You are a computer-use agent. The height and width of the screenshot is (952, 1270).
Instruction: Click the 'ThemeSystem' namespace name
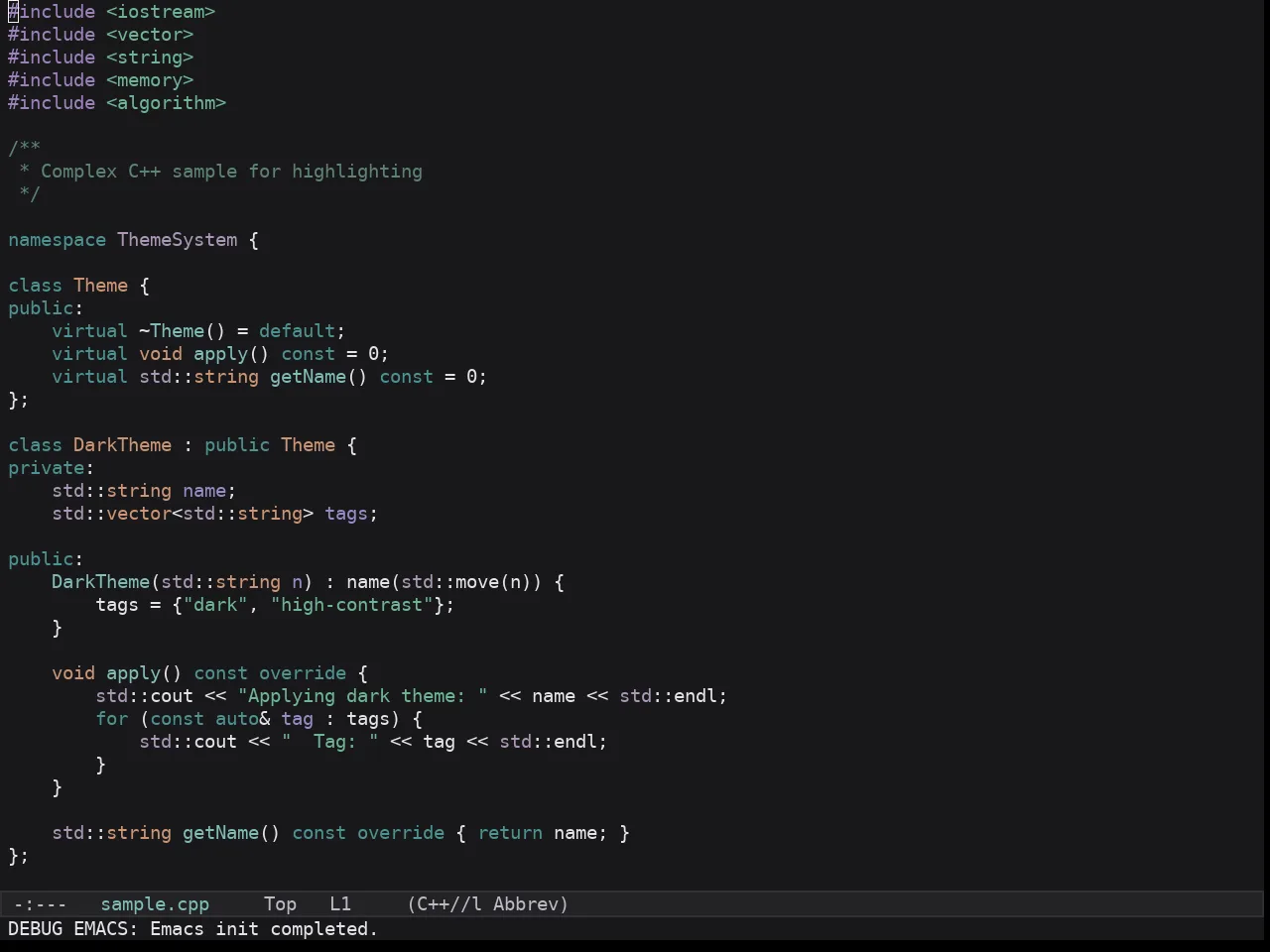pos(178,240)
